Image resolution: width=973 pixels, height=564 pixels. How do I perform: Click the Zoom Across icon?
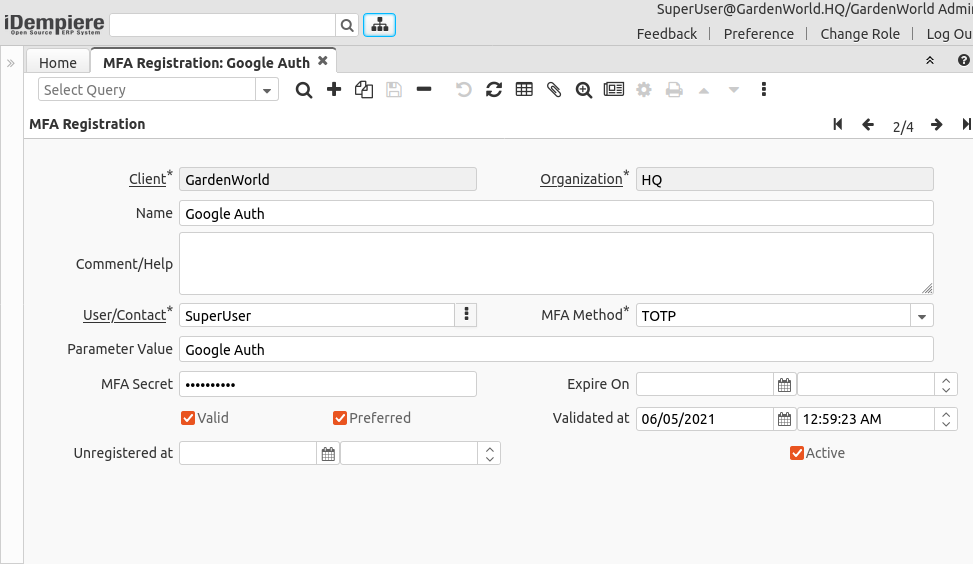[584, 90]
